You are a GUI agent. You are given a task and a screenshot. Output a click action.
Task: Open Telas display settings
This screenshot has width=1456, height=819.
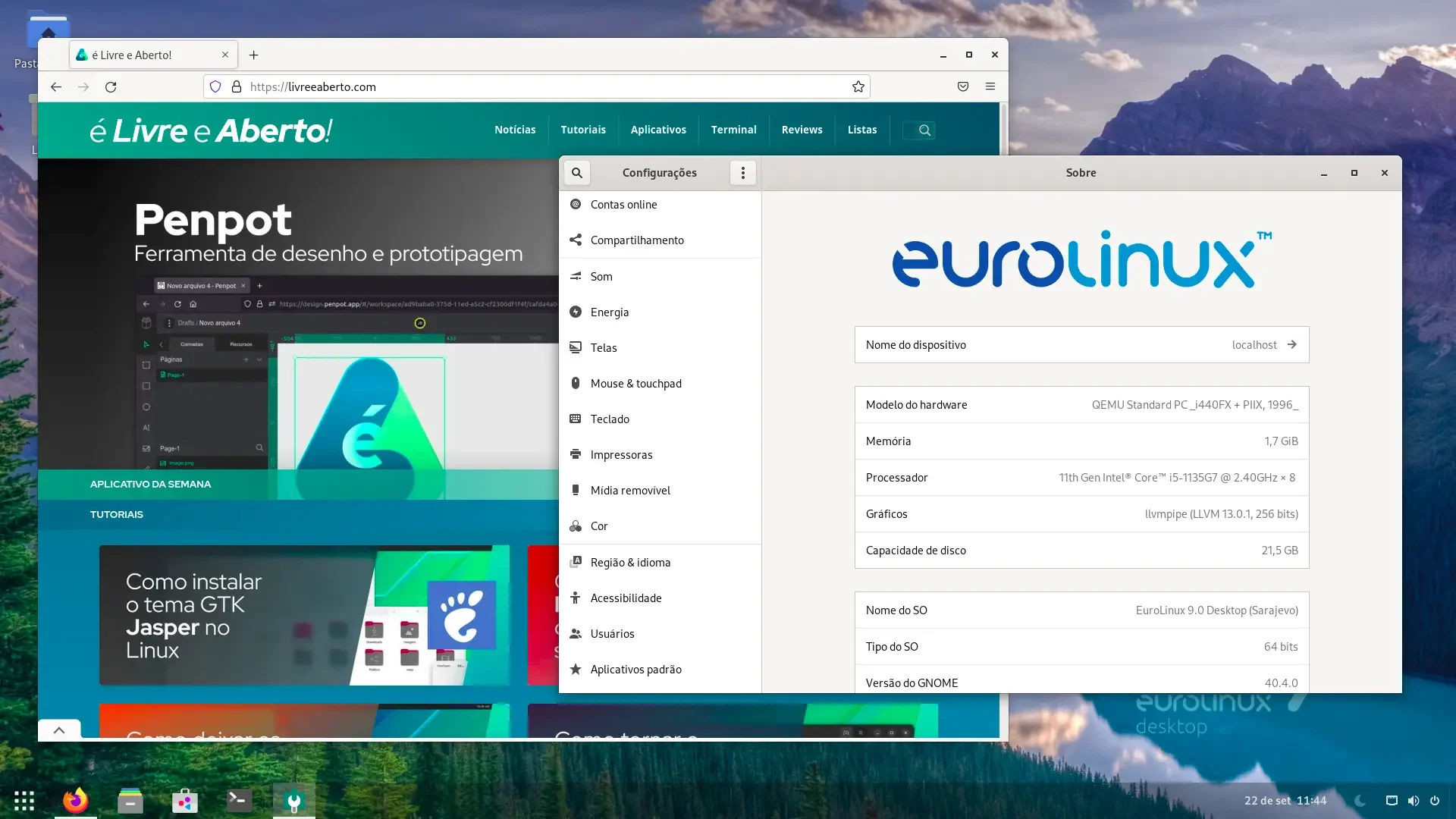tap(660, 348)
